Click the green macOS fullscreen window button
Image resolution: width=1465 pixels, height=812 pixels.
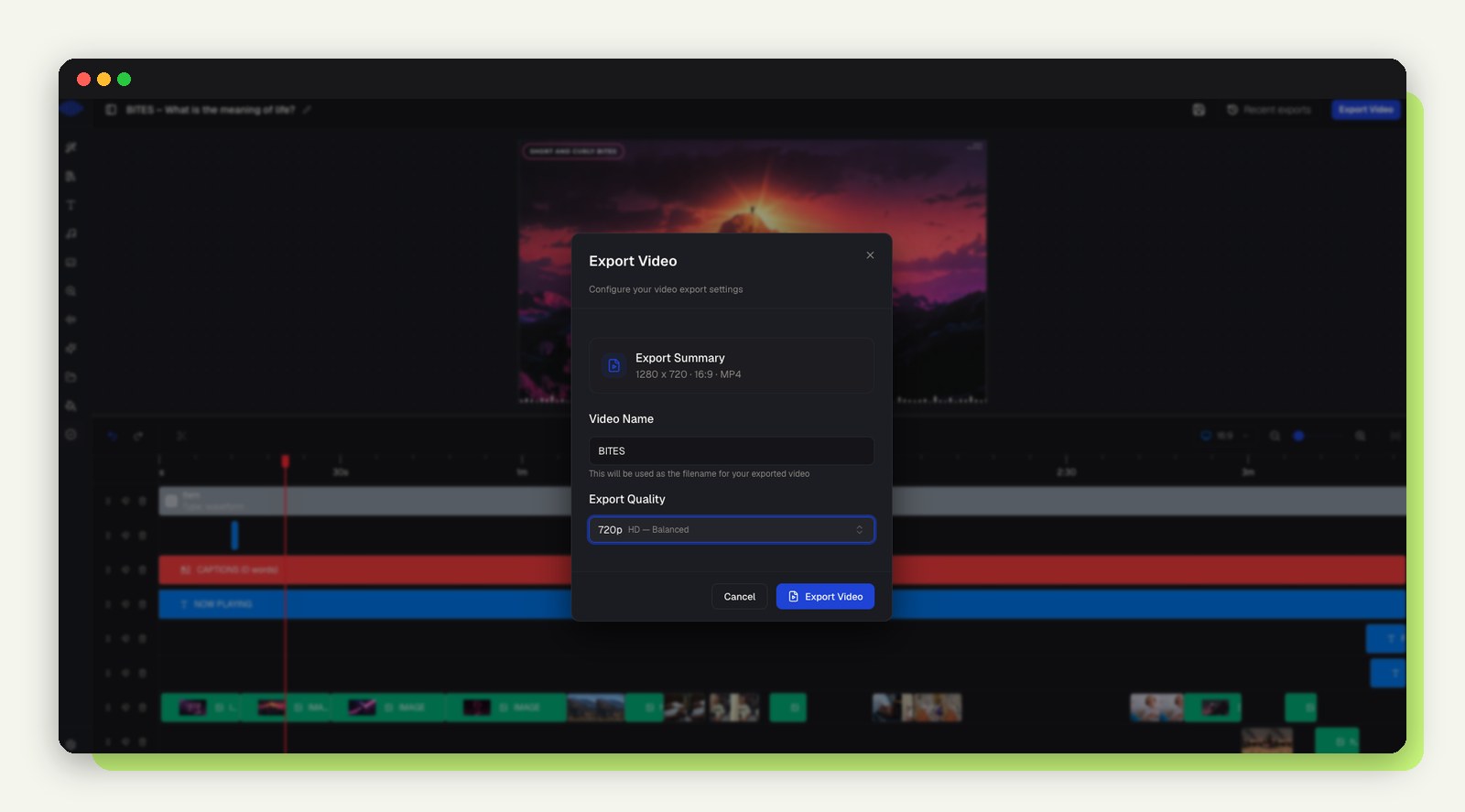(x=124, y=80)
